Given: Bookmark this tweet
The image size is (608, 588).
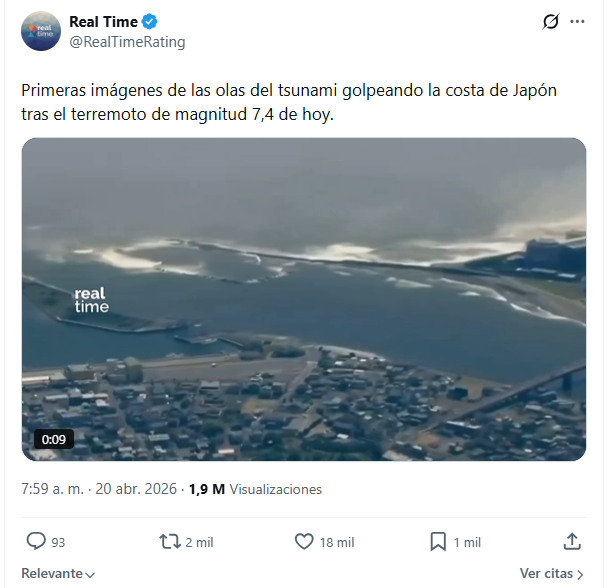Looking at the screenshot, I should coord(438,541).
